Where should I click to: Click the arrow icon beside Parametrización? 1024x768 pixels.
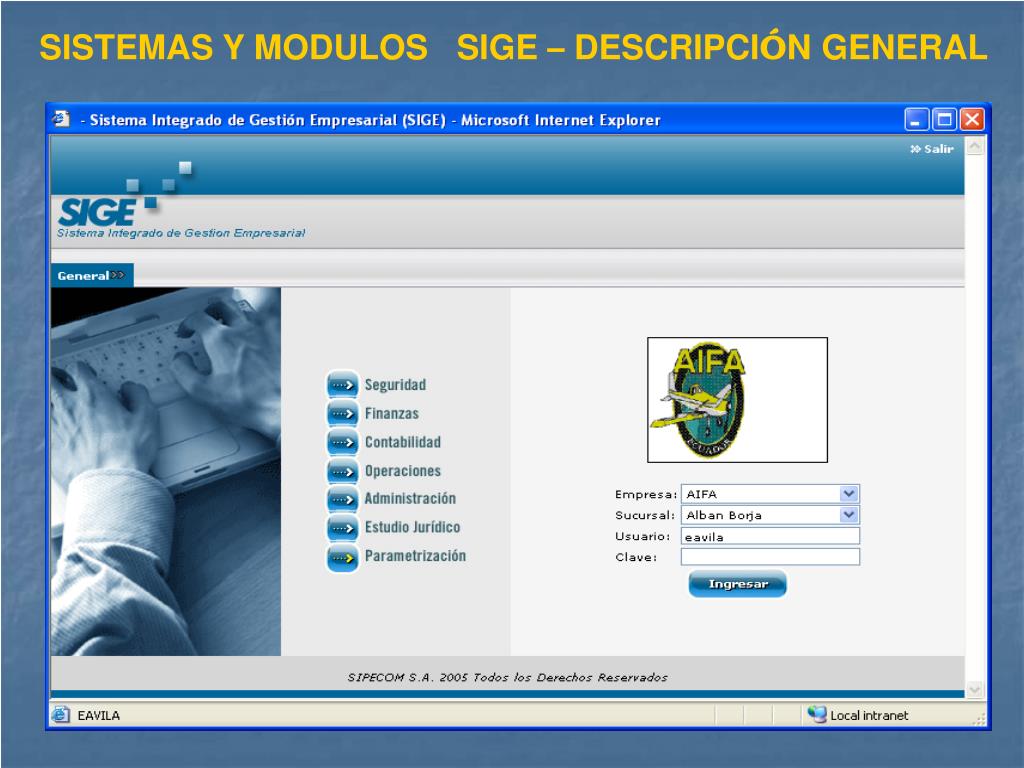pos(342,558)
